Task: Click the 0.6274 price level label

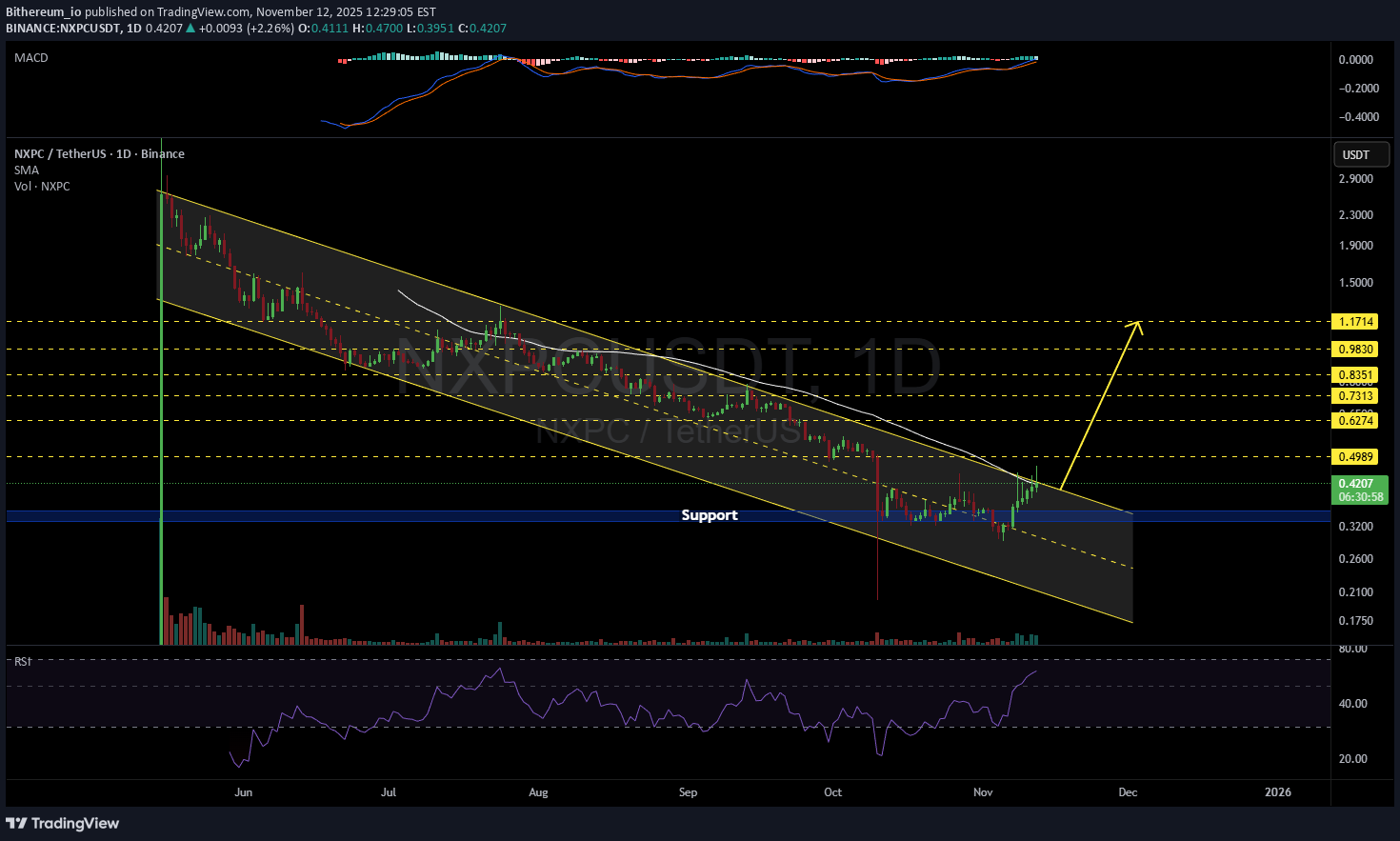Action: (x=1355, y=421)
